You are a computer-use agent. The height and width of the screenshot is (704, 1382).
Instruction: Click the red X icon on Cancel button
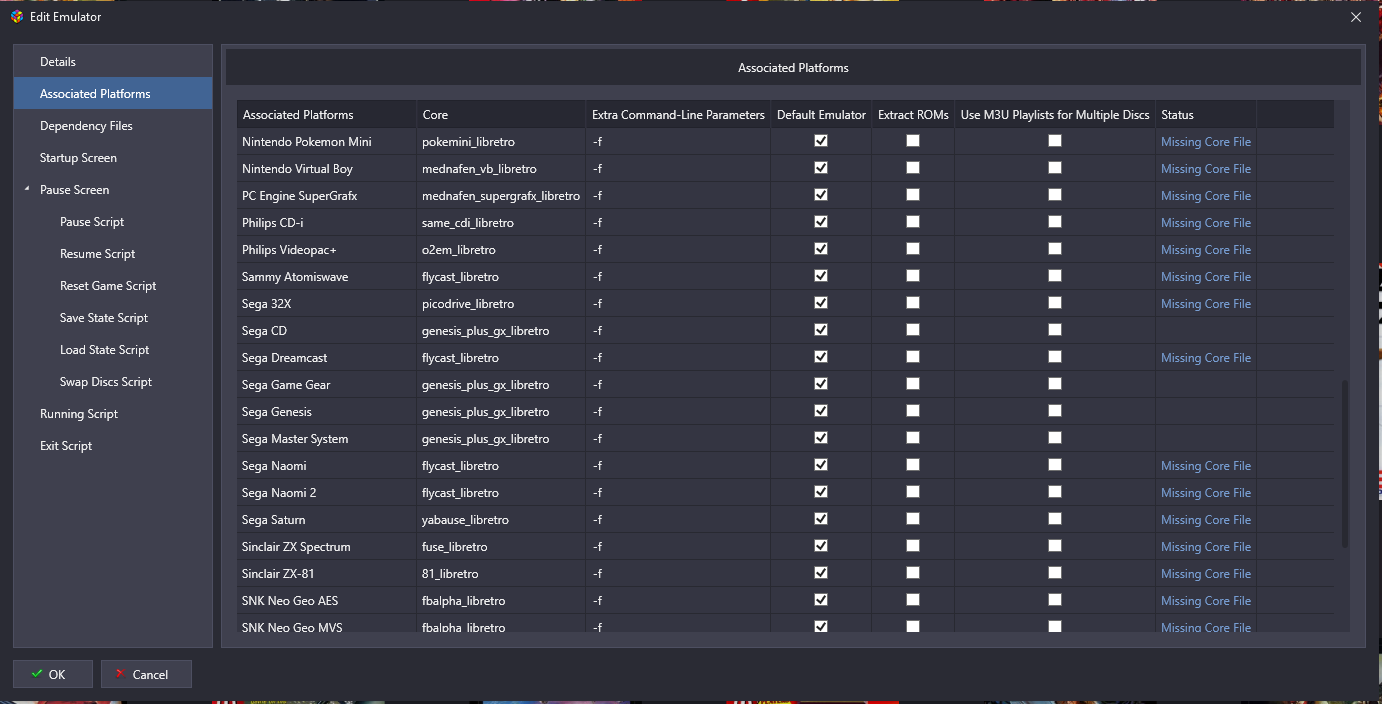pyautogui.click(x=121, y=674)
